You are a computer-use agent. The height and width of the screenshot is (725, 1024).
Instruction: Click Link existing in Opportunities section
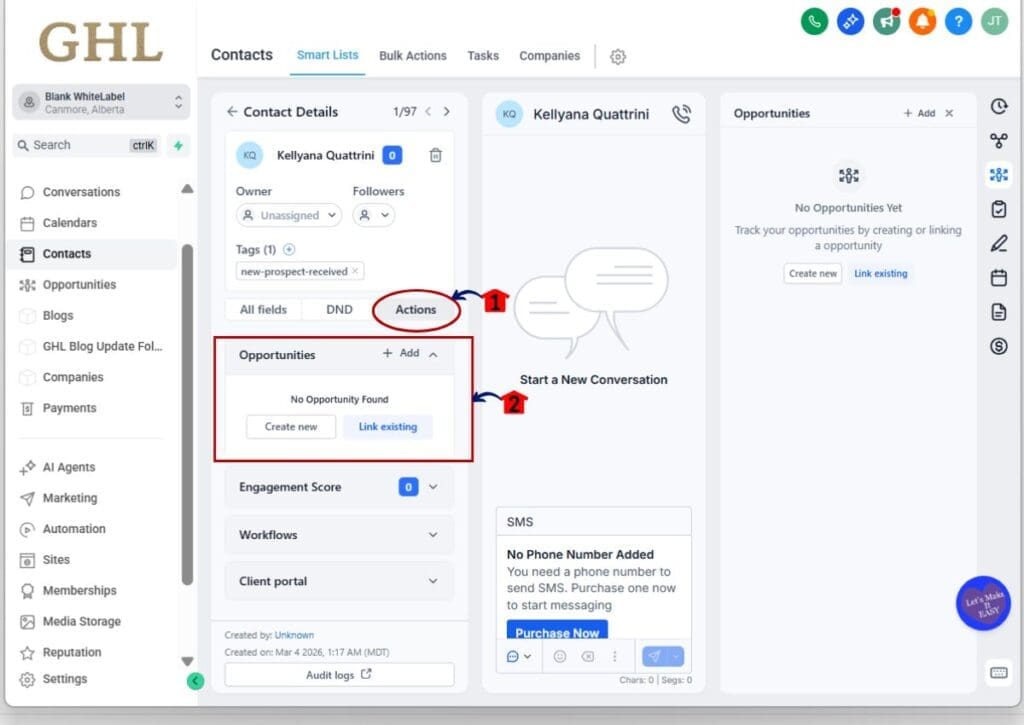click(x=388, y=427)
